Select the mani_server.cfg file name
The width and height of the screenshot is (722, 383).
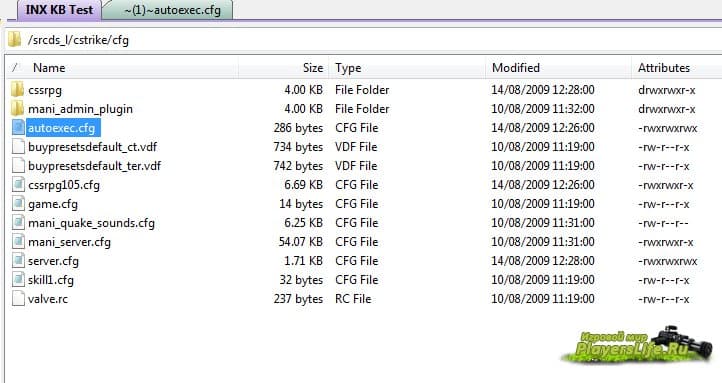tap(69, 242)
